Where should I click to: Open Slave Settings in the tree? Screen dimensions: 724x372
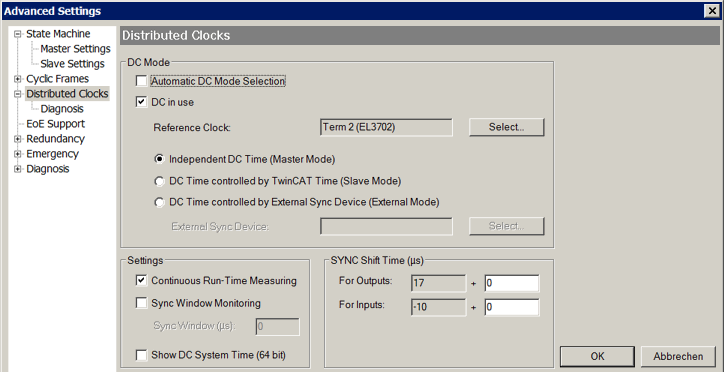click(72, 64)
